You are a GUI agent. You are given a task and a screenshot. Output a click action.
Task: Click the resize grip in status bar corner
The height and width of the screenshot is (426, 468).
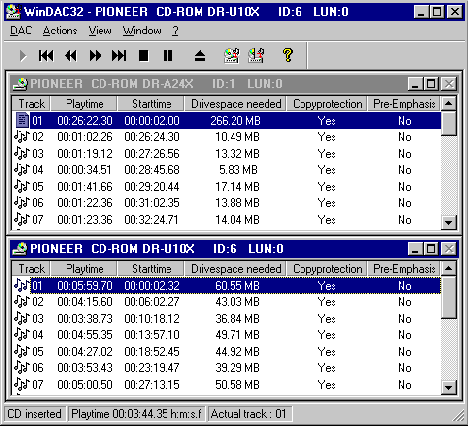coord(458,415)
